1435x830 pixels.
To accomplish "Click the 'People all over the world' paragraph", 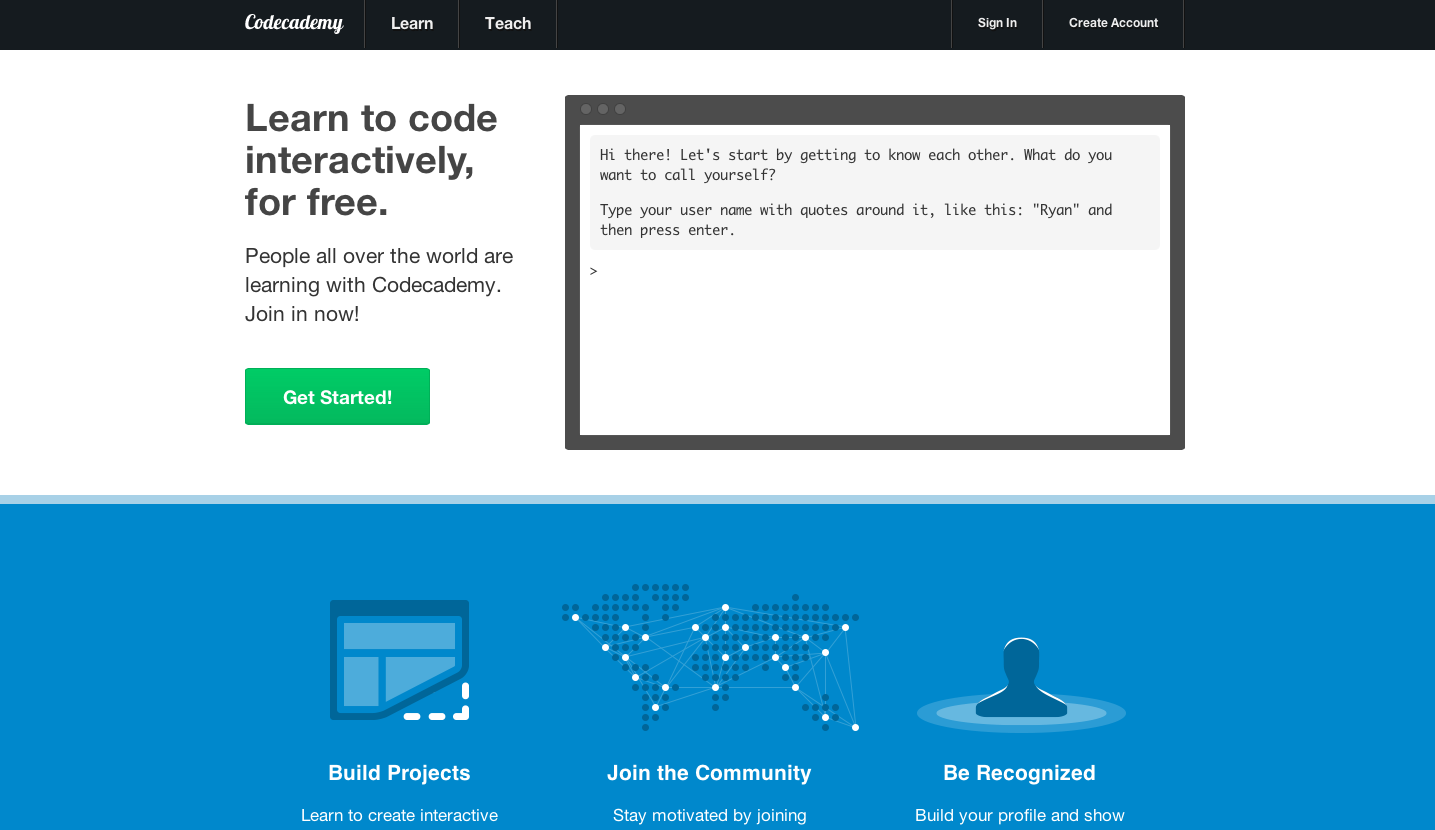I will (x=379, y=285).
